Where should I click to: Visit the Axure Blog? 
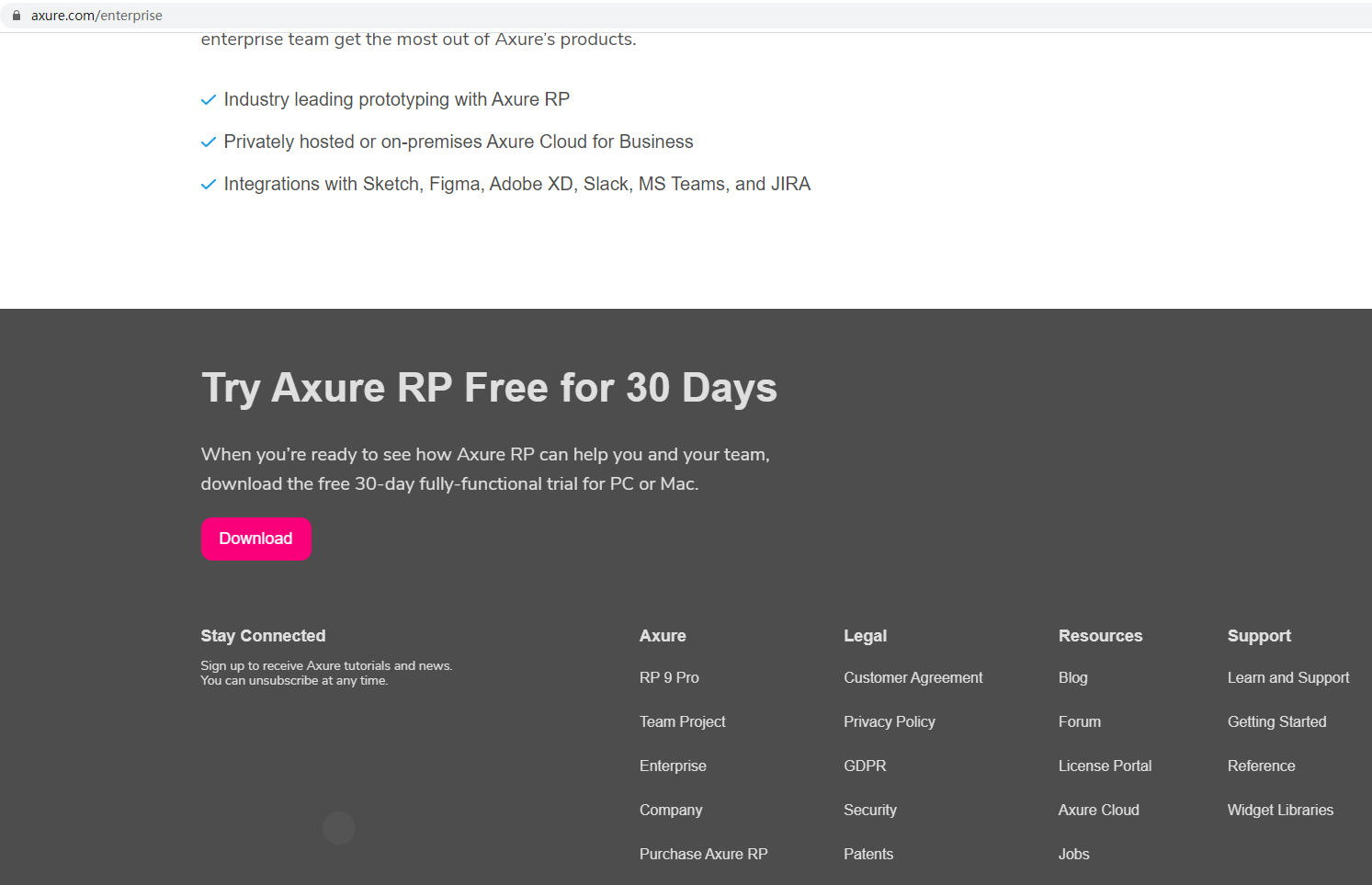point(1072,677)
